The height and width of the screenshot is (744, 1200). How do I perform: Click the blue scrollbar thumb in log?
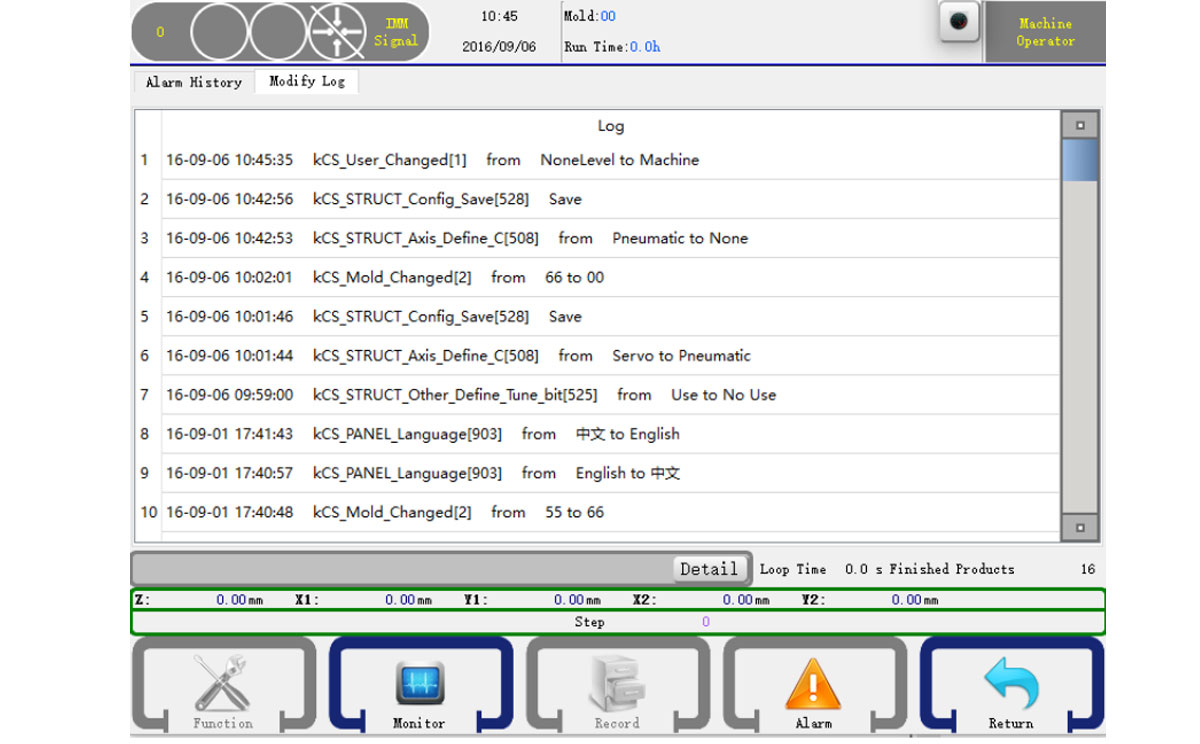(x=1079, y=160)
